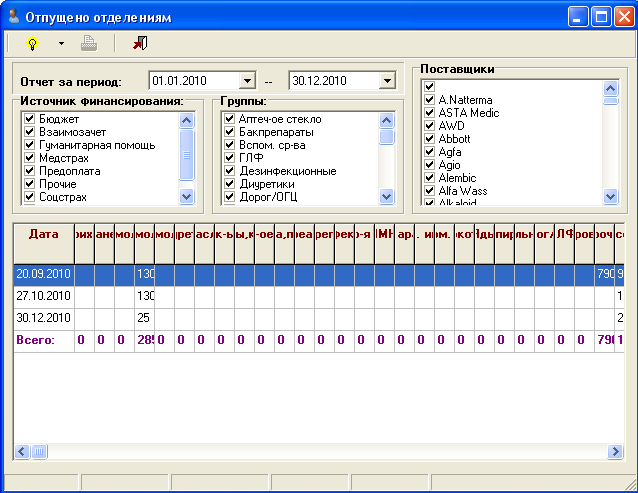Expand the end date 30.12.2010 dropdown

click(388, 81)
